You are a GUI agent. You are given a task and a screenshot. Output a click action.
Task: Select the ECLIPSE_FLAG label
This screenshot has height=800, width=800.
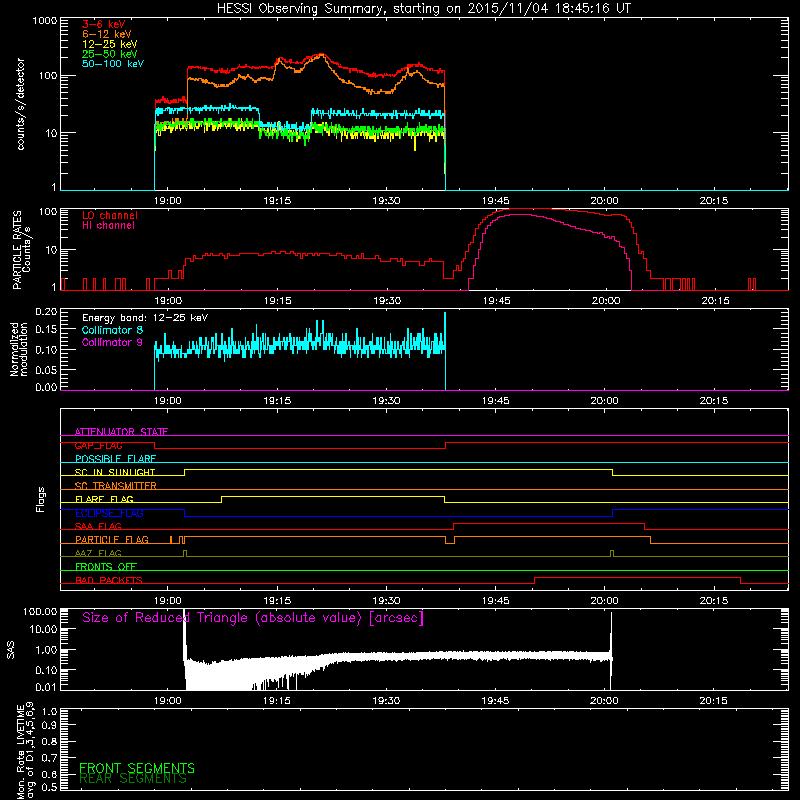(109, 513)
